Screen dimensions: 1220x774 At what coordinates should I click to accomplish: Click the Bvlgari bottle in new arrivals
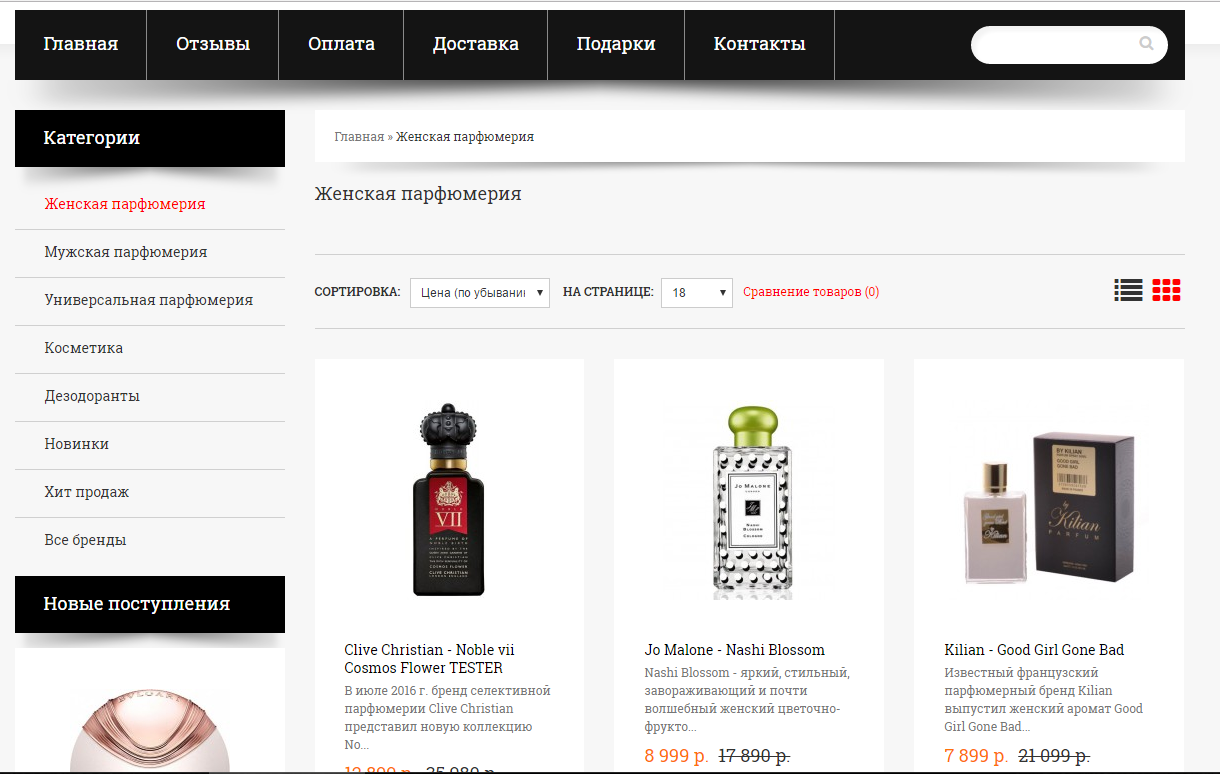[150, 728]
